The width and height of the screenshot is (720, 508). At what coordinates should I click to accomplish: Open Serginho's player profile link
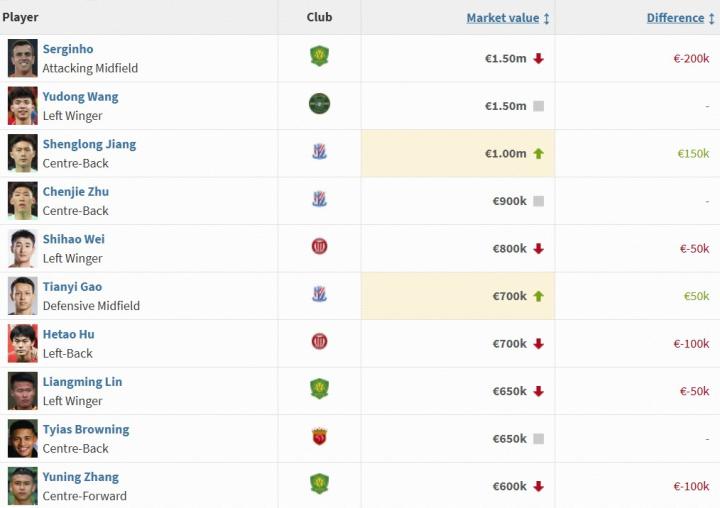click(x=68, y=49)
